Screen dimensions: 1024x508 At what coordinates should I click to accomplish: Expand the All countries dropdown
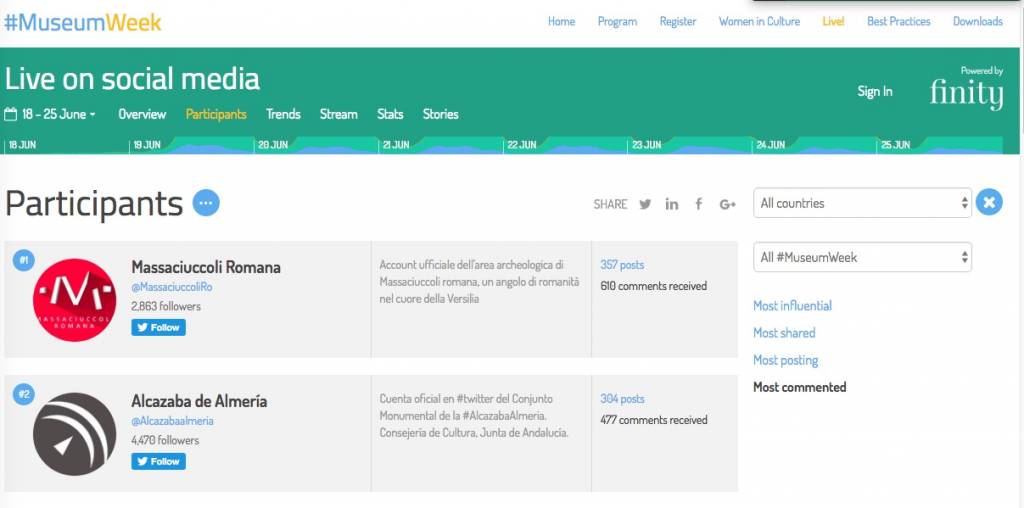click(862, 203)
